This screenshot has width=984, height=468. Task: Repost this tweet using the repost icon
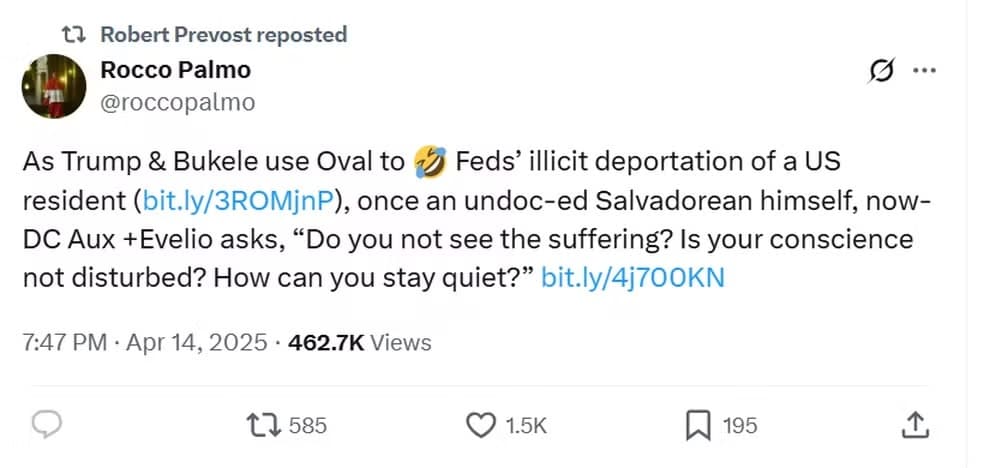click(265, 426)
